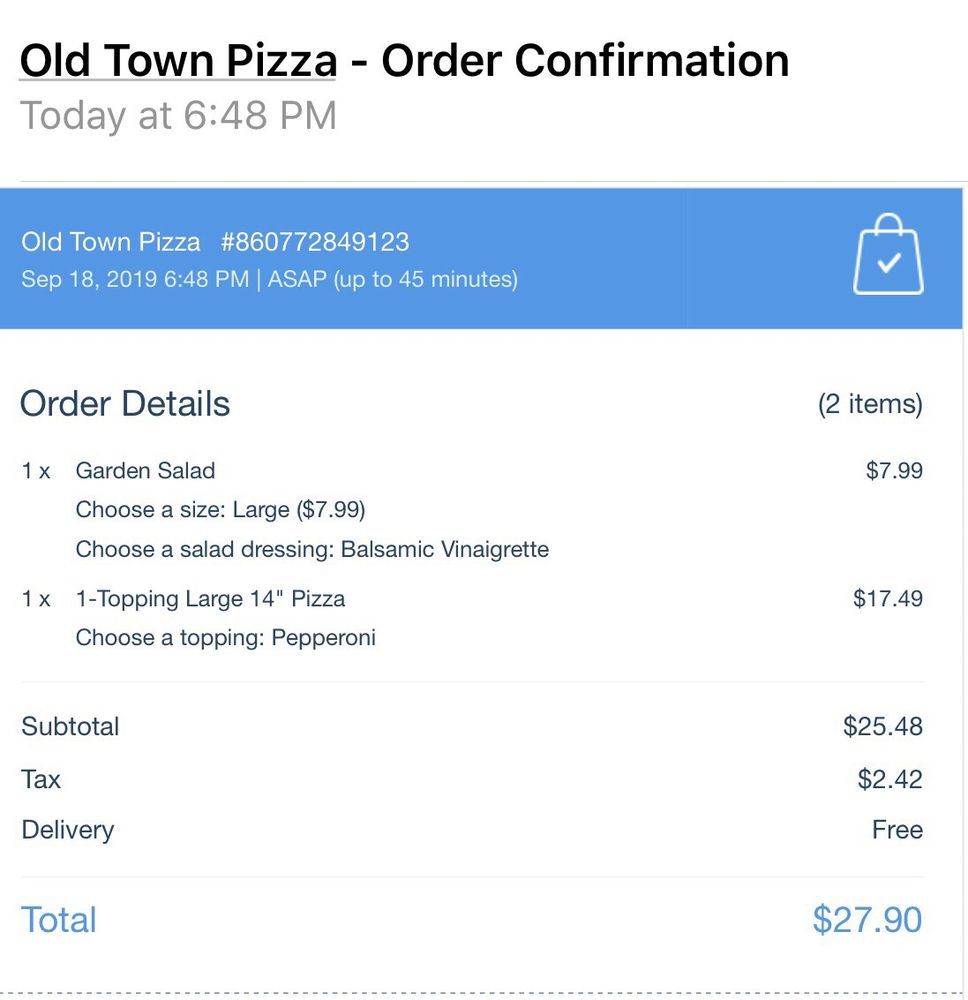Click the Pepperoni topping line
This screenshot has width=968, height=1000.
225,638
